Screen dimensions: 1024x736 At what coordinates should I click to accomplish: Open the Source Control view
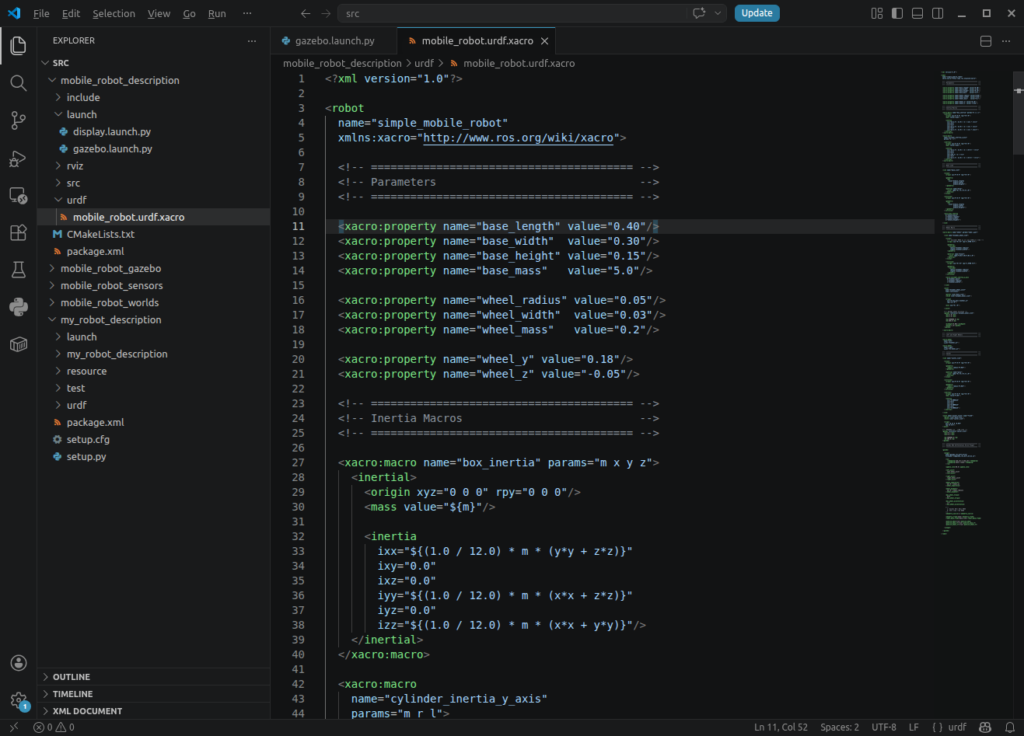click(18, 120)
